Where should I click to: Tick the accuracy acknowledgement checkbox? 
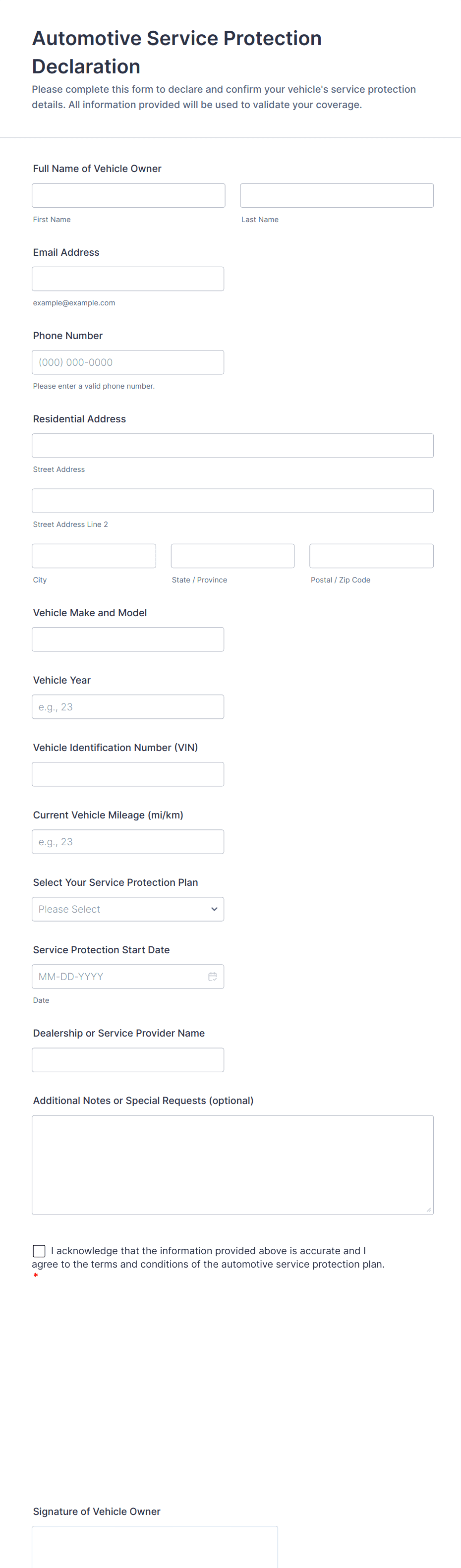(39, 1251)
